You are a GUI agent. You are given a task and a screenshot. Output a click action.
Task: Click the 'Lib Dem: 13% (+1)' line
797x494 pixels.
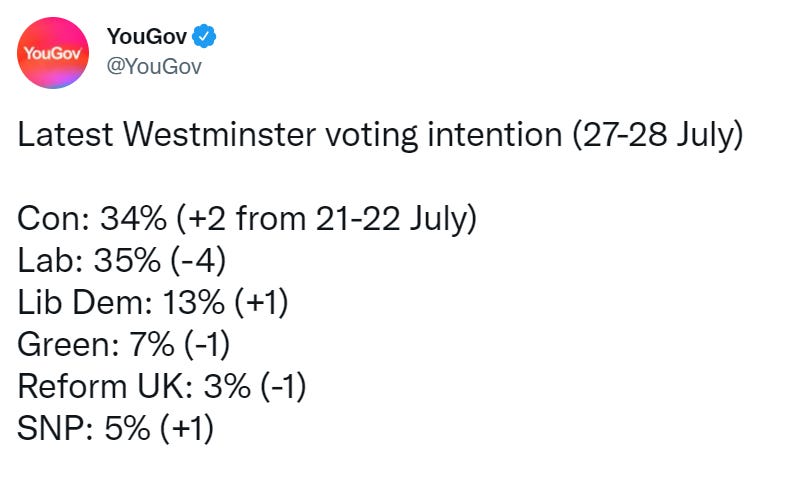[x=153, y=302]
